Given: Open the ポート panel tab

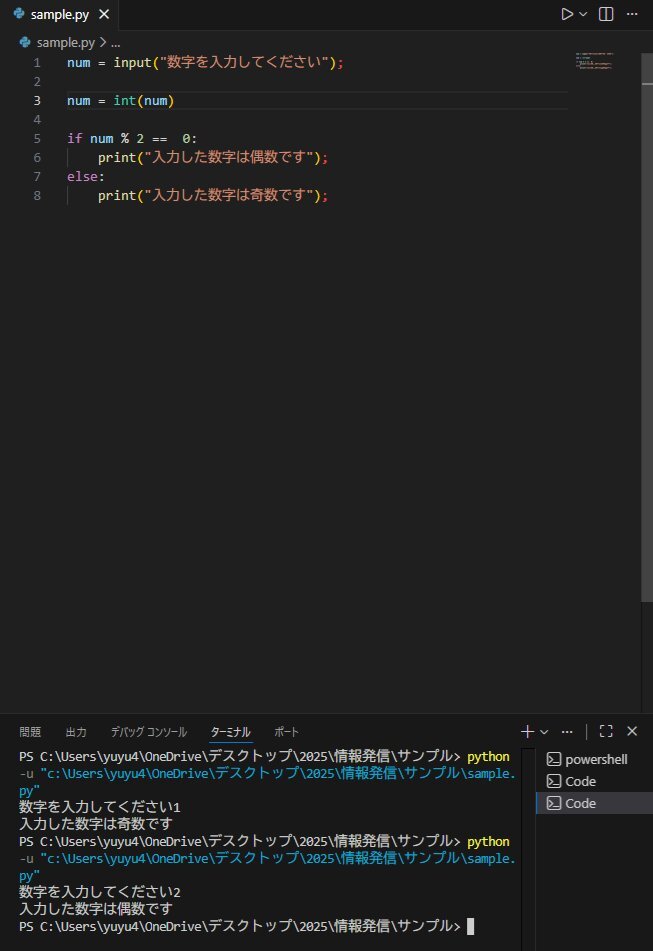Looking at the screenshot, I should coord(286,732).
